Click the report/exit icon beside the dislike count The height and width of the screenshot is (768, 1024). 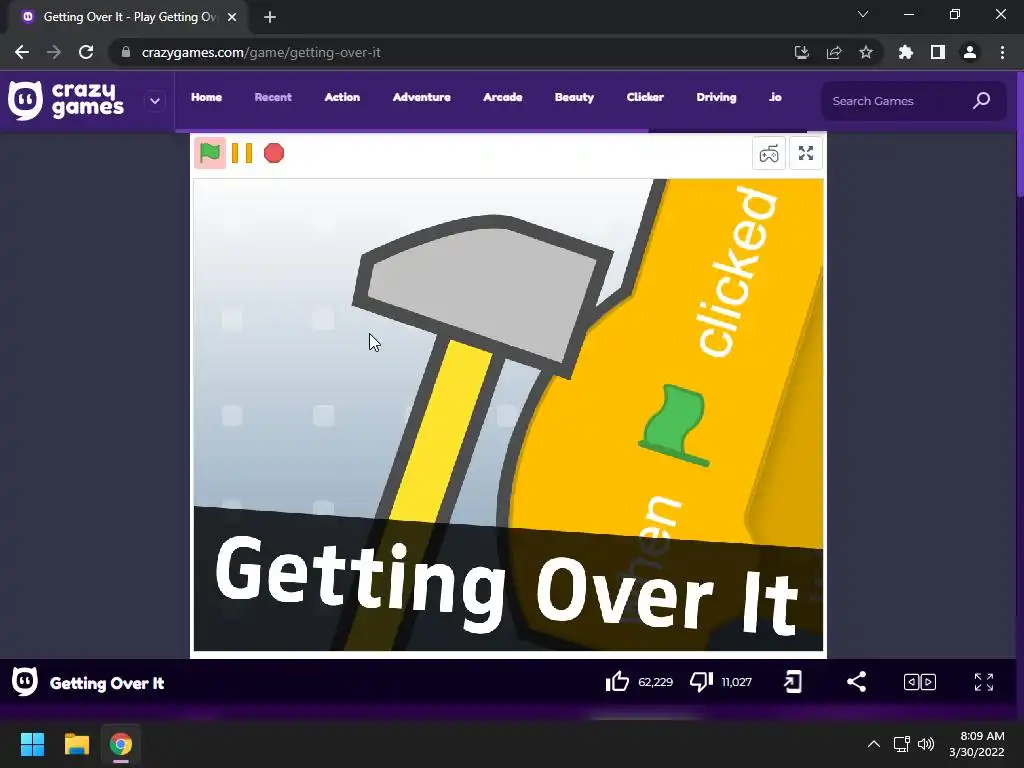point(793,682)
